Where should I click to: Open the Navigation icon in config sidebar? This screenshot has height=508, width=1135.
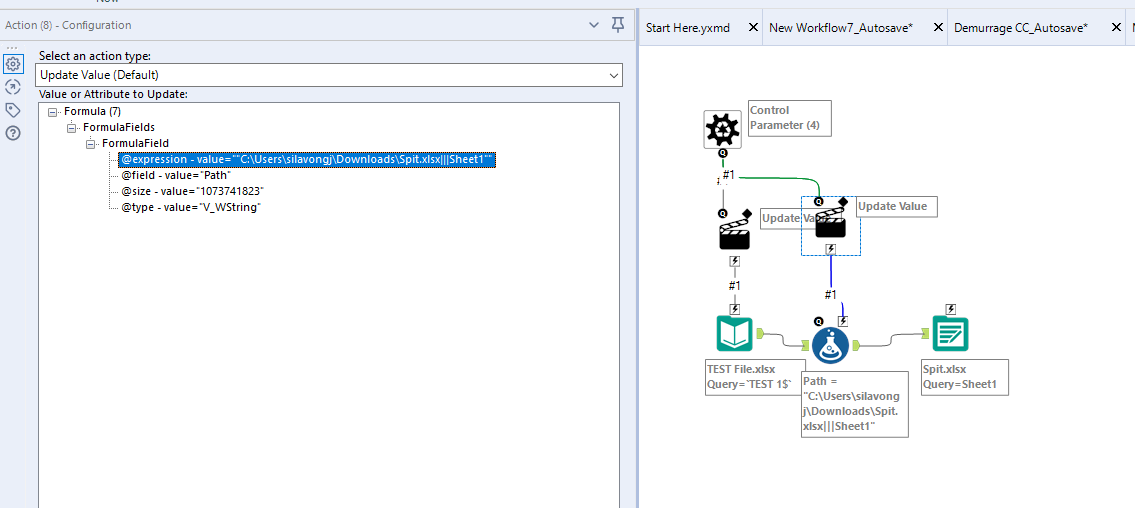[x=13, y=87]
